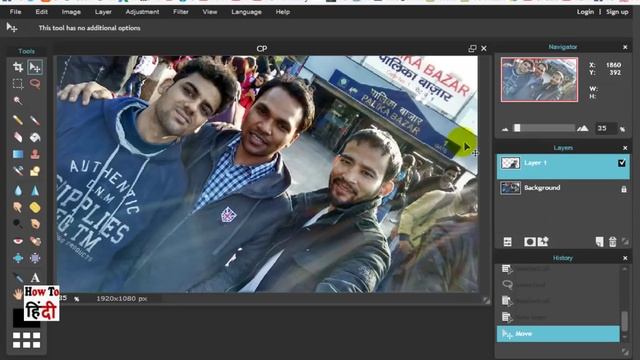
Task: Click the Layer 1 thumbnail
Action: point(510,163)
